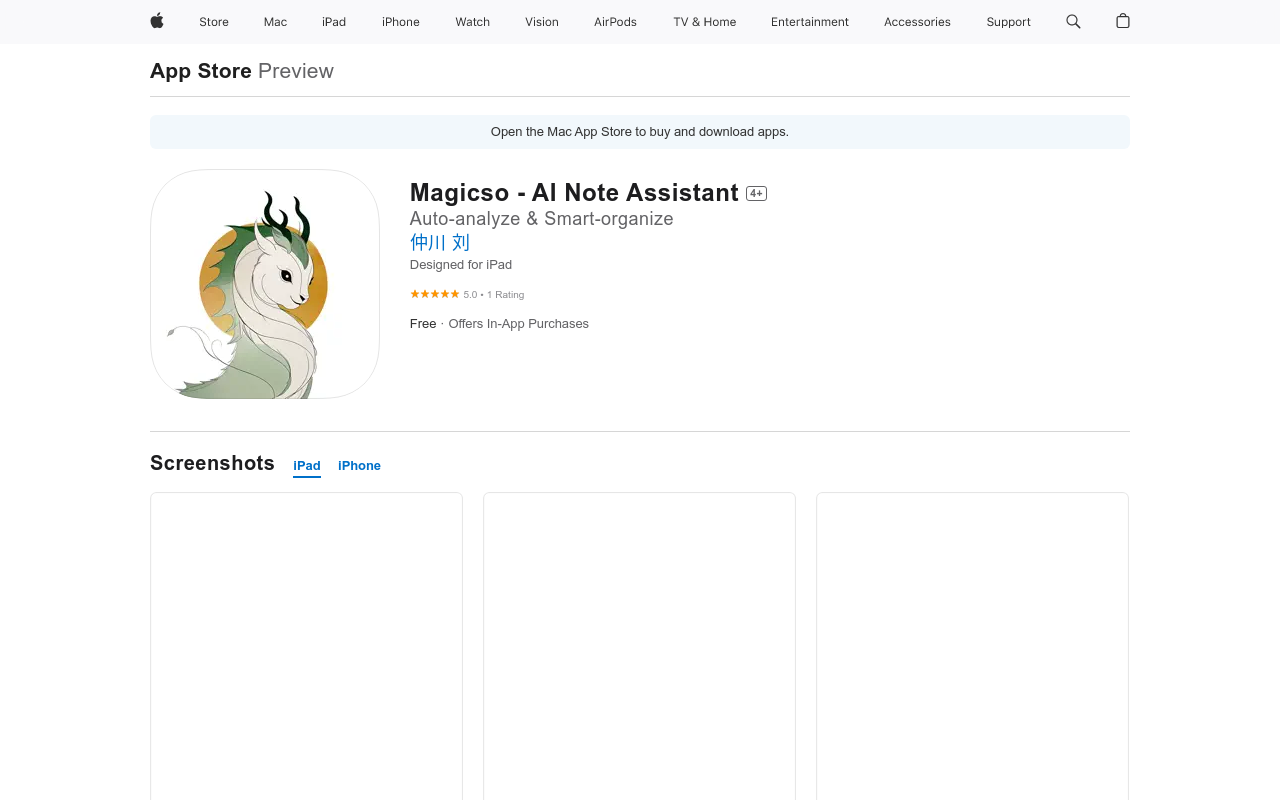
Task: Open the Entertainment menu item
Action: click(810, 22)
